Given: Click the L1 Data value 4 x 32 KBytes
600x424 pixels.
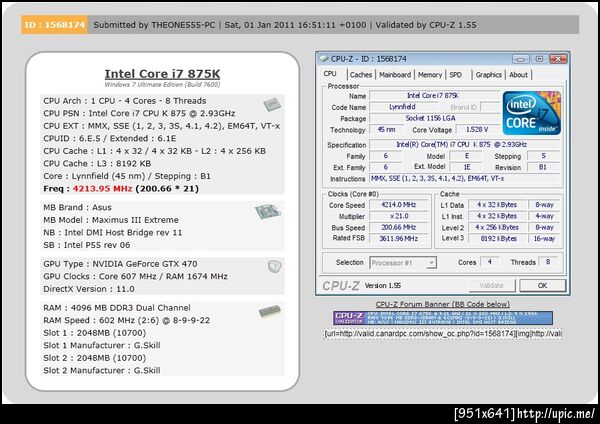Looking at the screenshot, I should [497, 205].
